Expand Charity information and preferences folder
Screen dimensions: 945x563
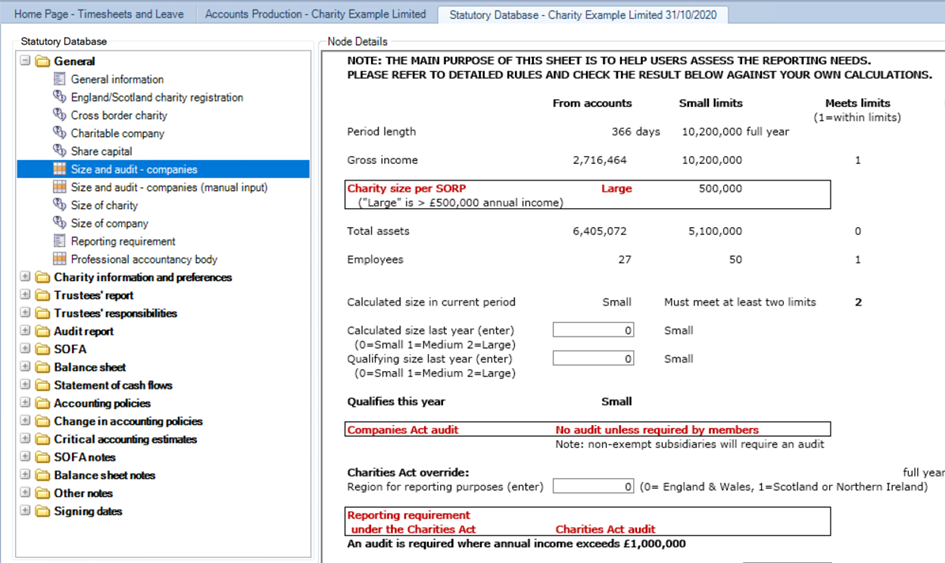(x=25, y=277)
